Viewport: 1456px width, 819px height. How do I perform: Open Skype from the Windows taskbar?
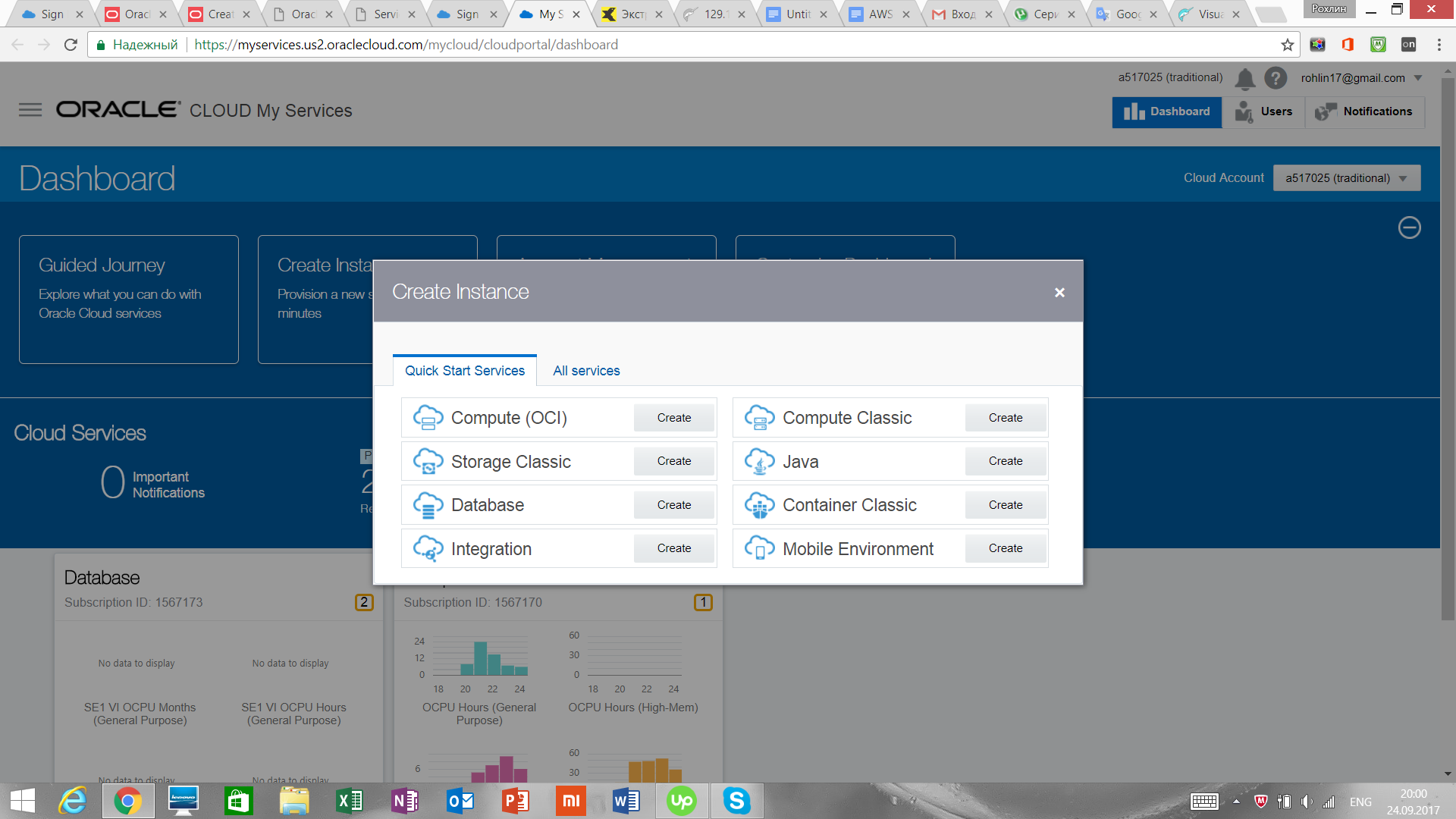[x=736, y=801]
